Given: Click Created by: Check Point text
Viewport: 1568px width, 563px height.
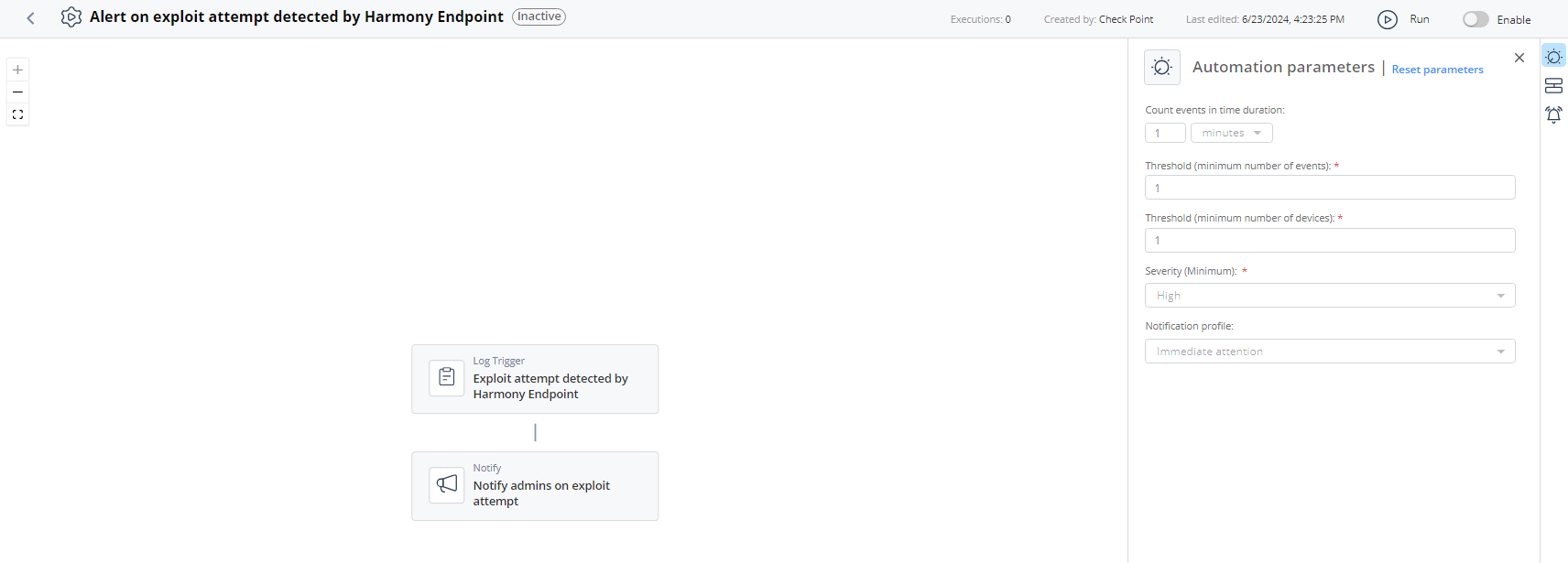Looking at the screenshot, I should 1098,19.
